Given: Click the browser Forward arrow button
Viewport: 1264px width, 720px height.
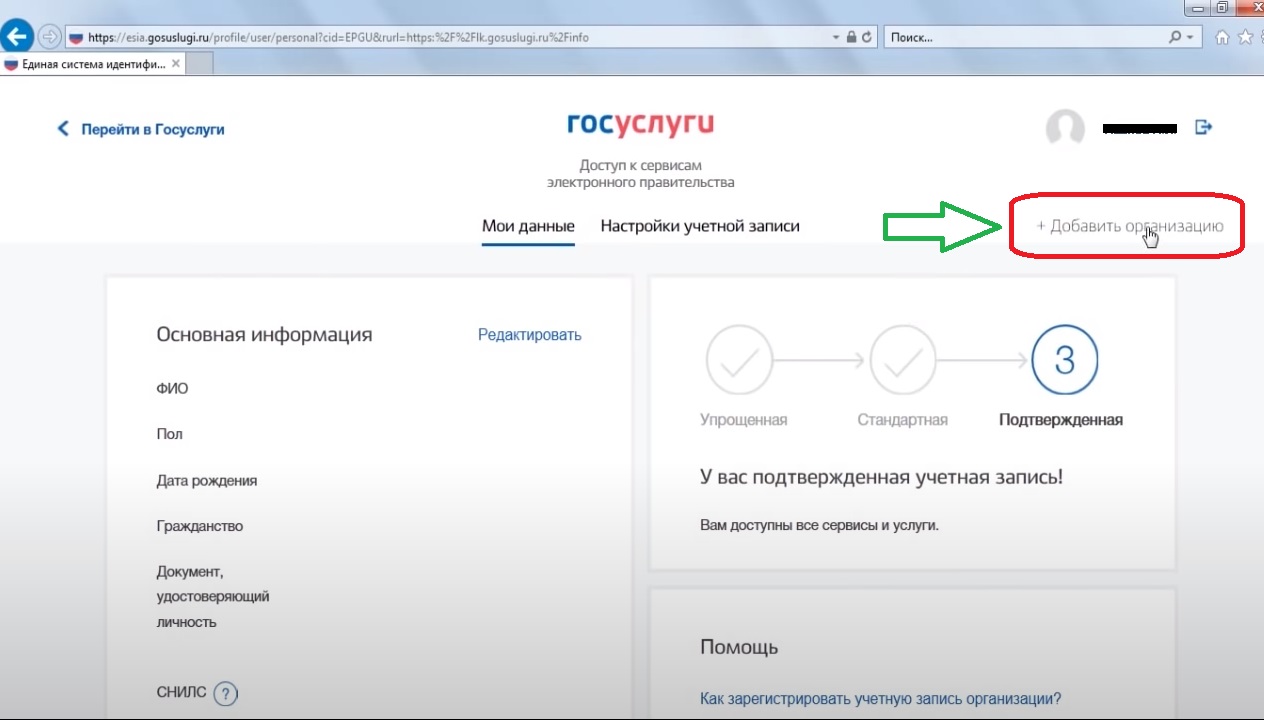Looking at the screenshot, I should tap(49, 38).
